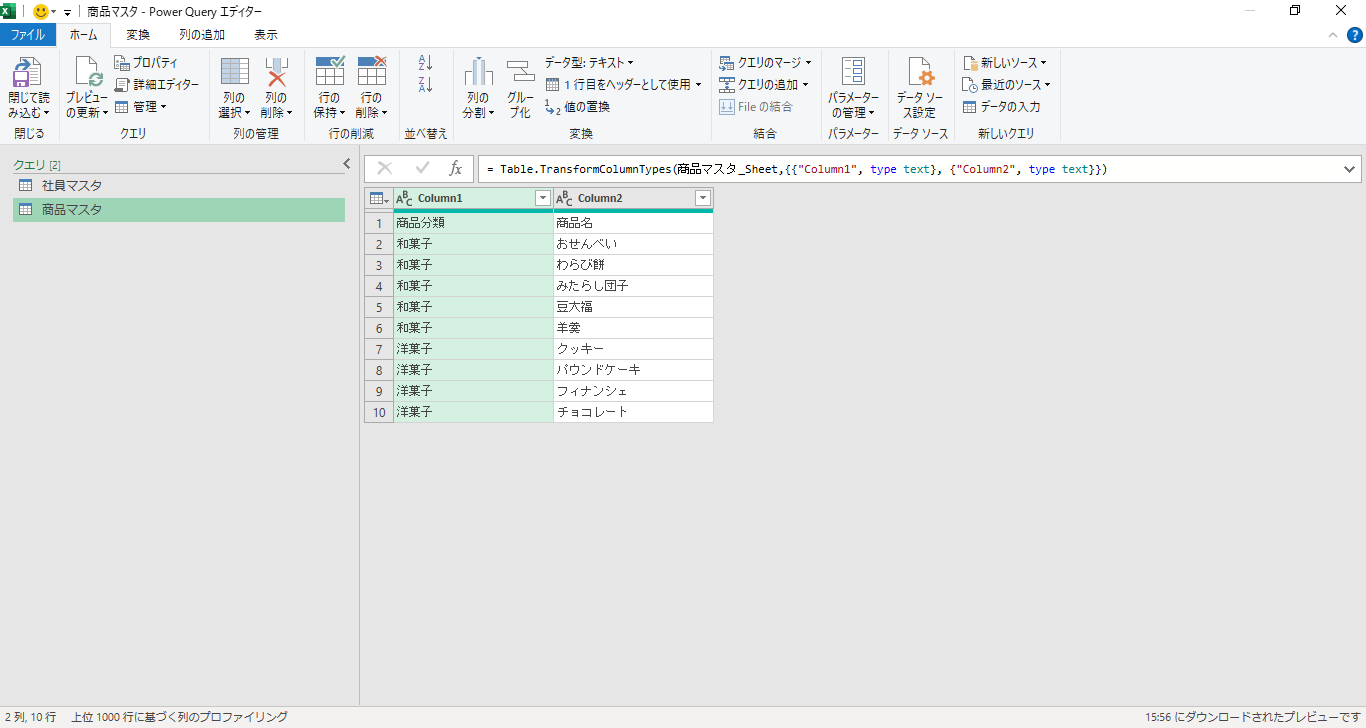This screenshot has width=1366, height=728.
Task: Open the File (ファイル) tab
Action: tap(28, 35)
